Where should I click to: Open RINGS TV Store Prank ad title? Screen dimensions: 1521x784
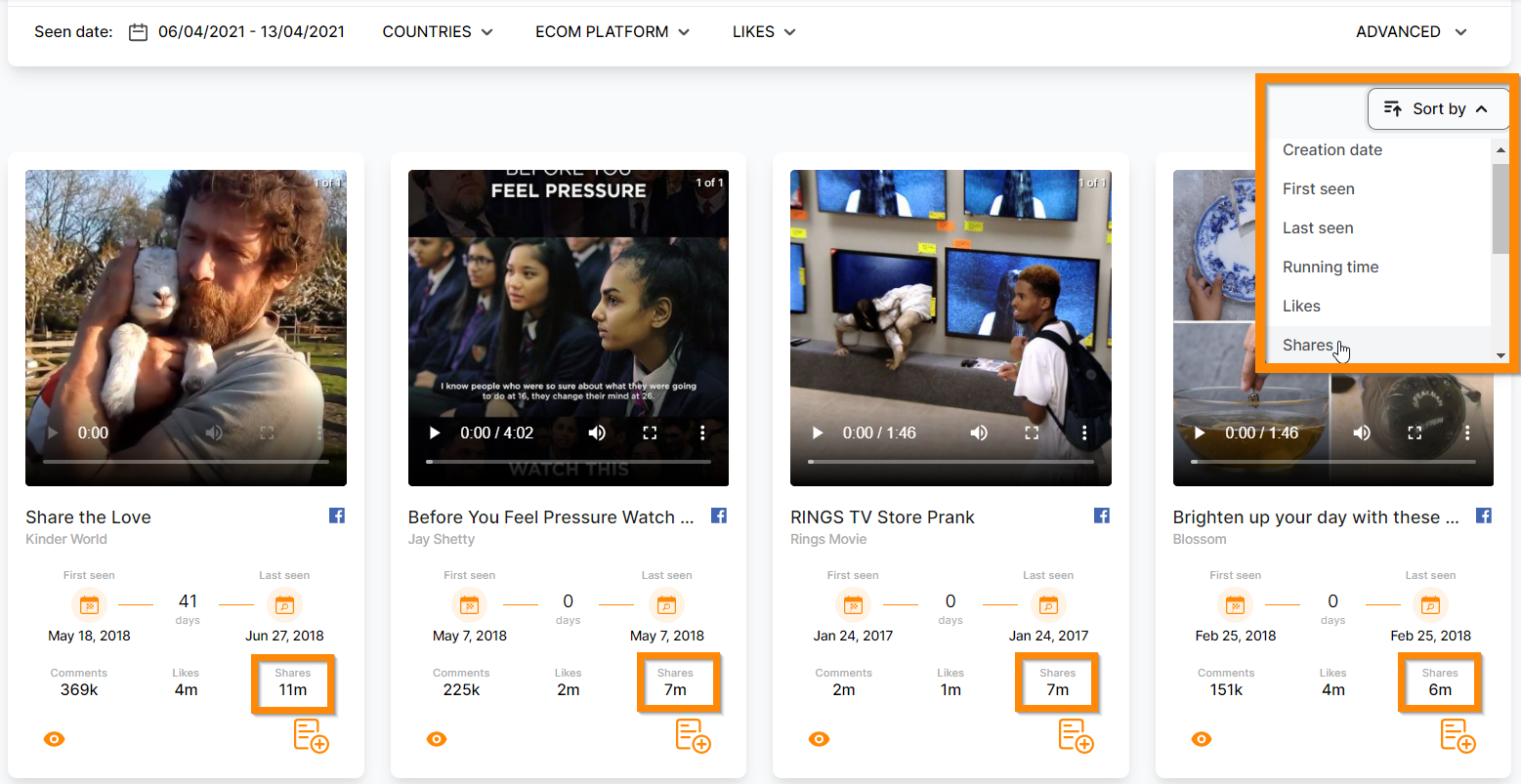click(x=882, y=517)
